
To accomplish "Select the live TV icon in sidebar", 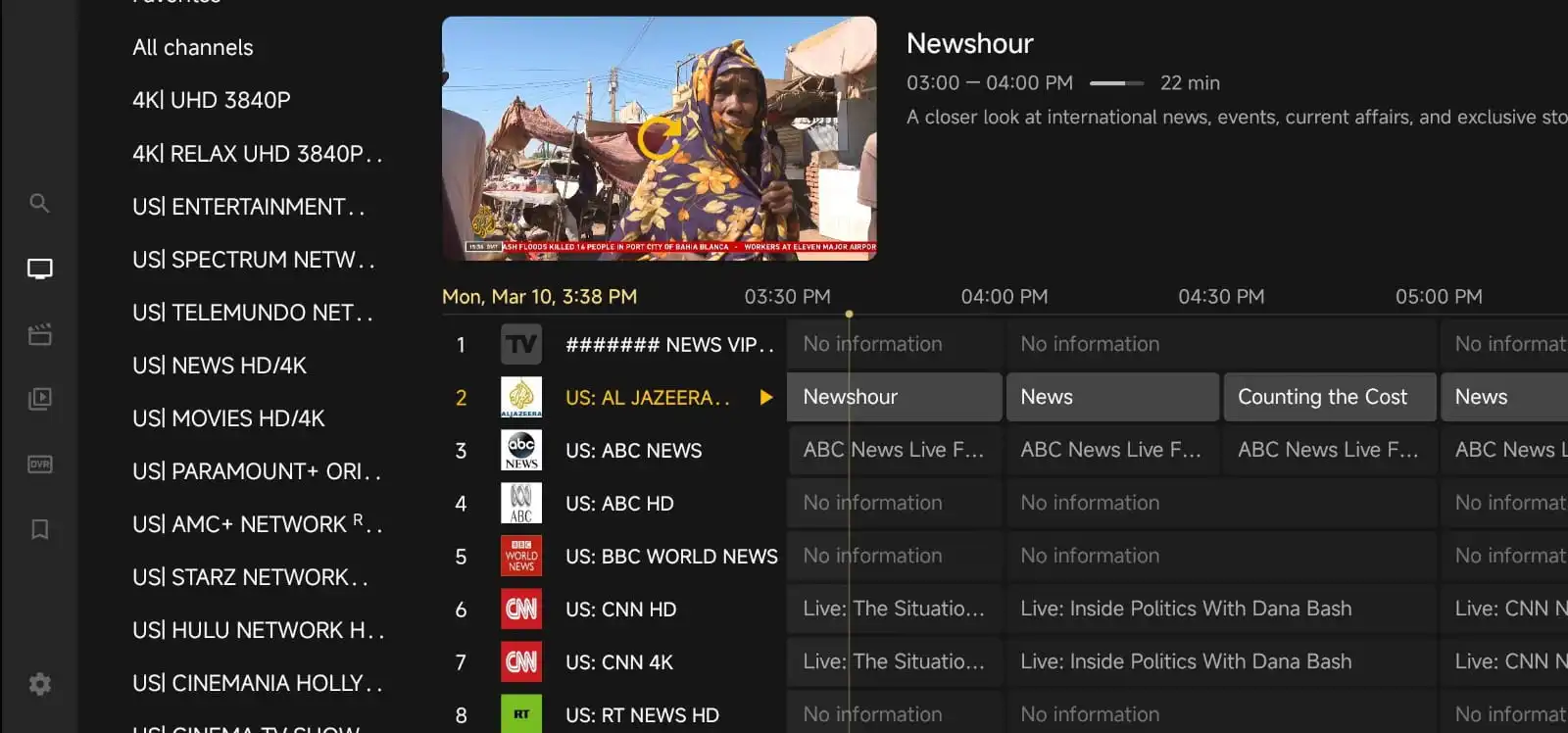I will tap(39, 269).
